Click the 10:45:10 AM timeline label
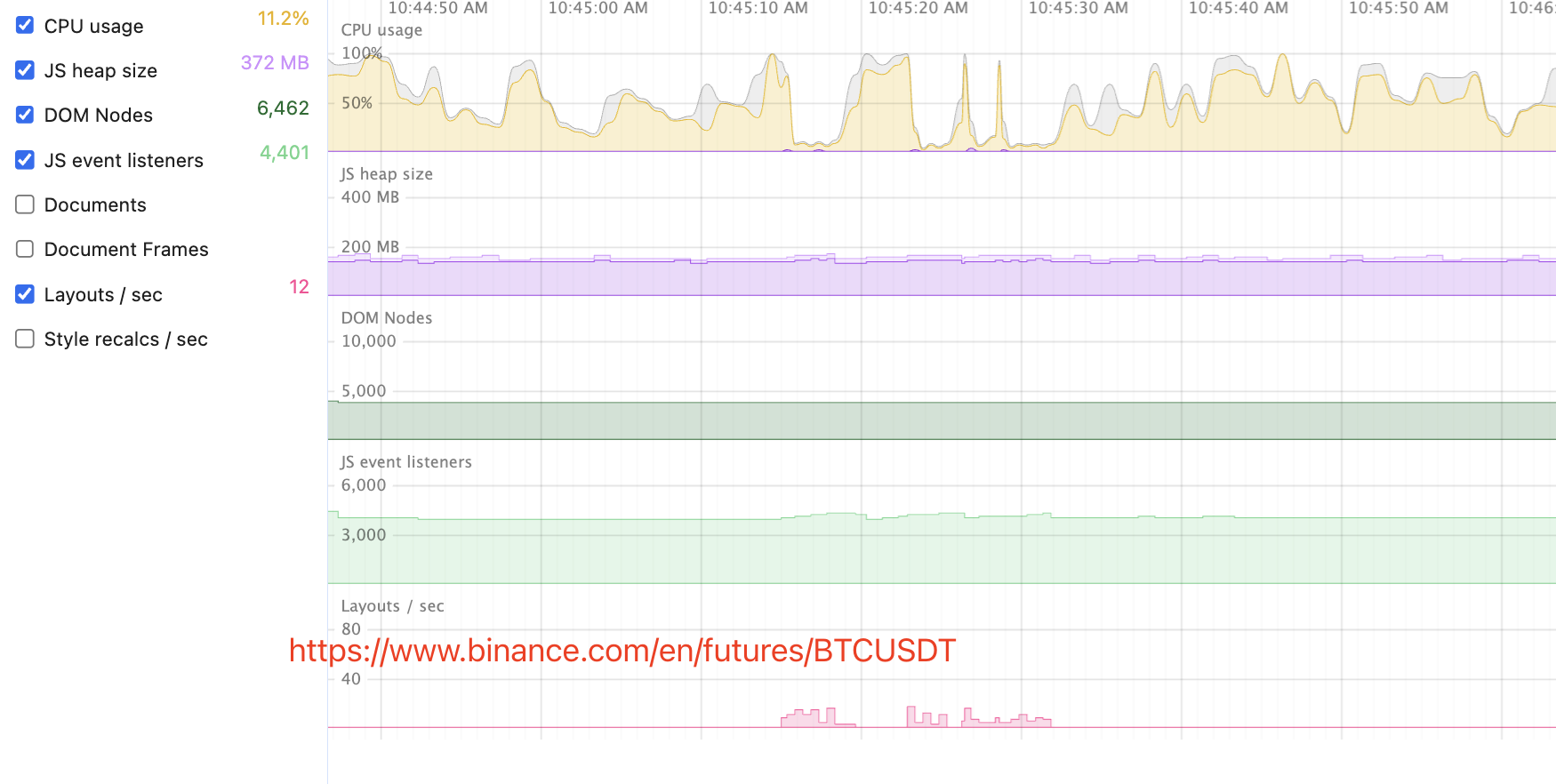Screen dimensions: 1556x784 click(x=758, y=8)
